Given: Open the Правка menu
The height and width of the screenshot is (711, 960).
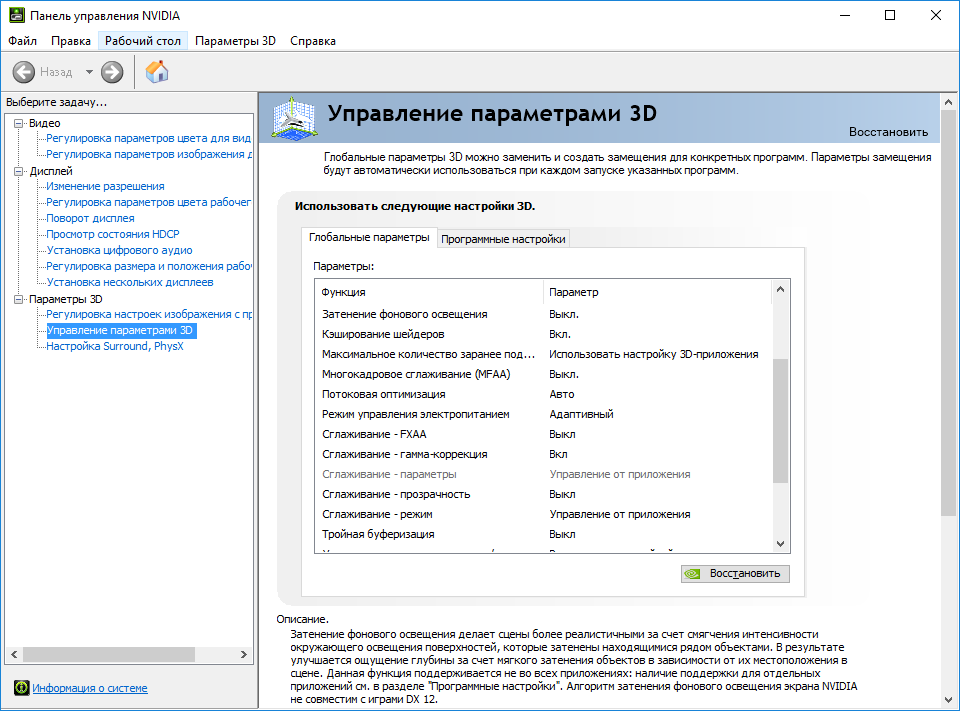Looking at the screenshot, I should pyautogui.click(x=71, y=41).
